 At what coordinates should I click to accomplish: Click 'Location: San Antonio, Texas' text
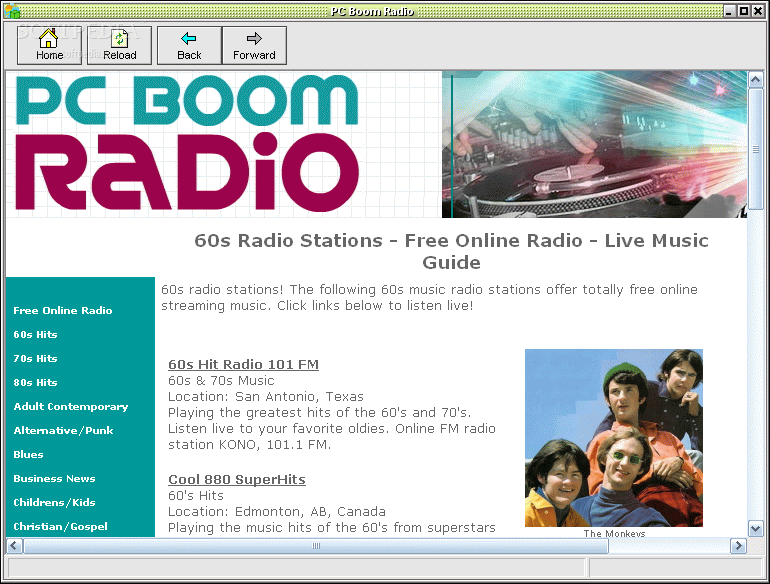266,396
